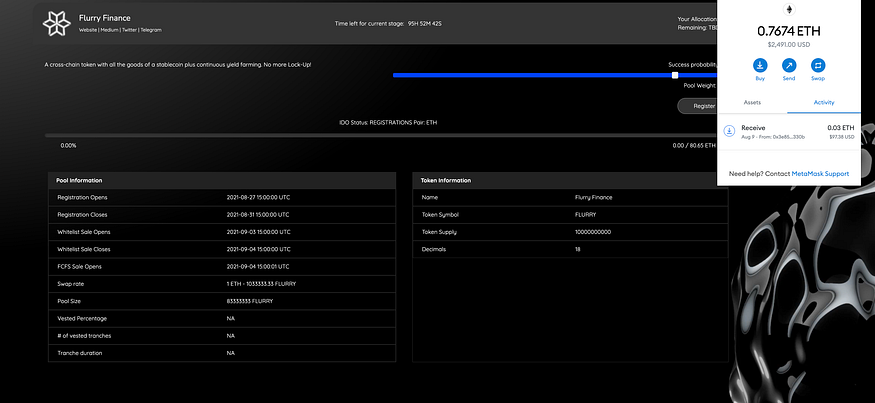The image size is (875, 403).
Task: Click the Flurry Finance title in the header
Action: pyautogui.click(x=105, y=18)
